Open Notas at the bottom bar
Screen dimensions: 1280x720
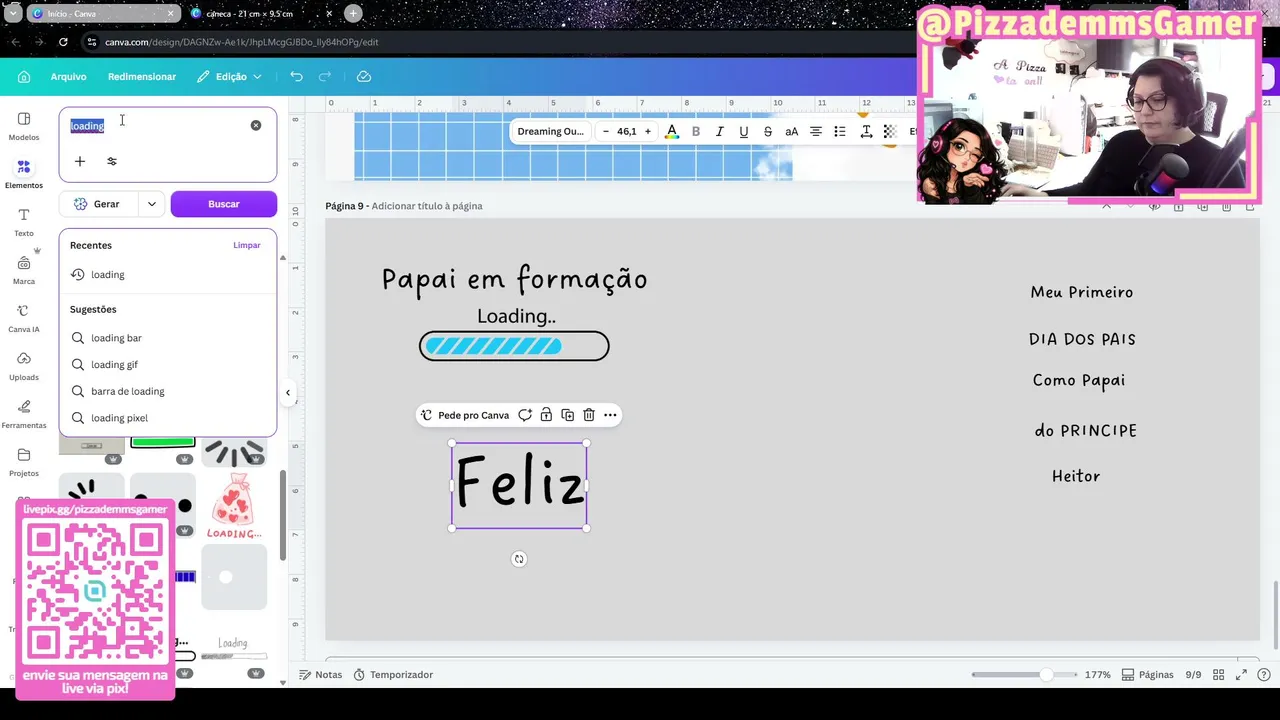tap(321, 675)
